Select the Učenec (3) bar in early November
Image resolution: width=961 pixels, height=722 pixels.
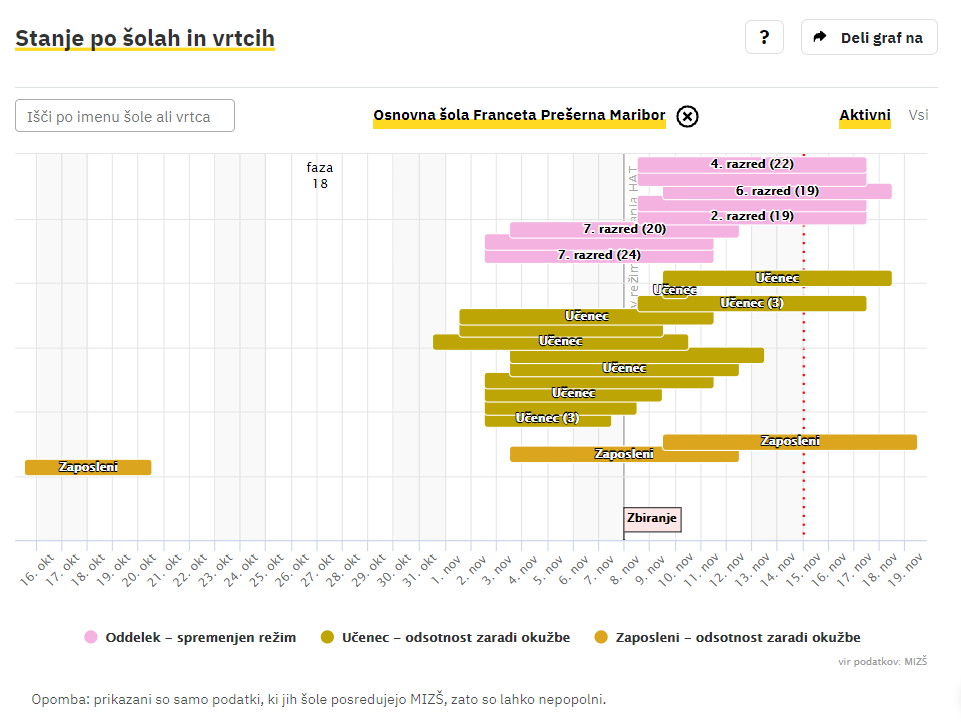coord(547,418)
